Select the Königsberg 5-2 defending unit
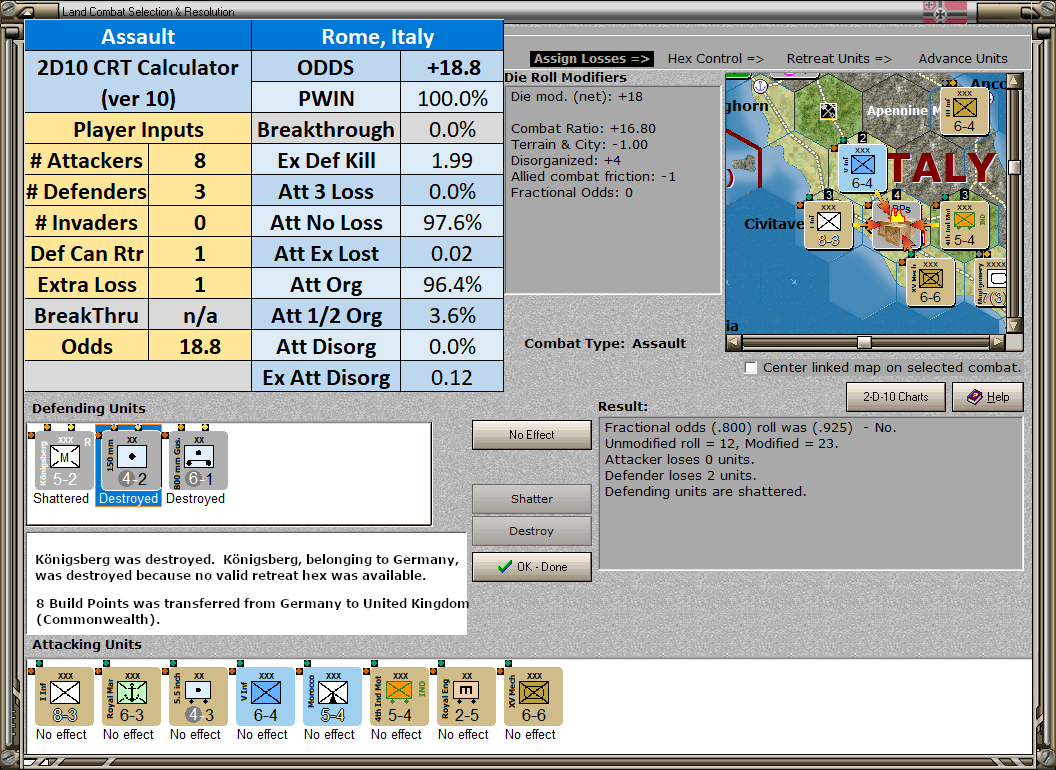Viewport: 1056px width, 770px height. pos(64,461)
